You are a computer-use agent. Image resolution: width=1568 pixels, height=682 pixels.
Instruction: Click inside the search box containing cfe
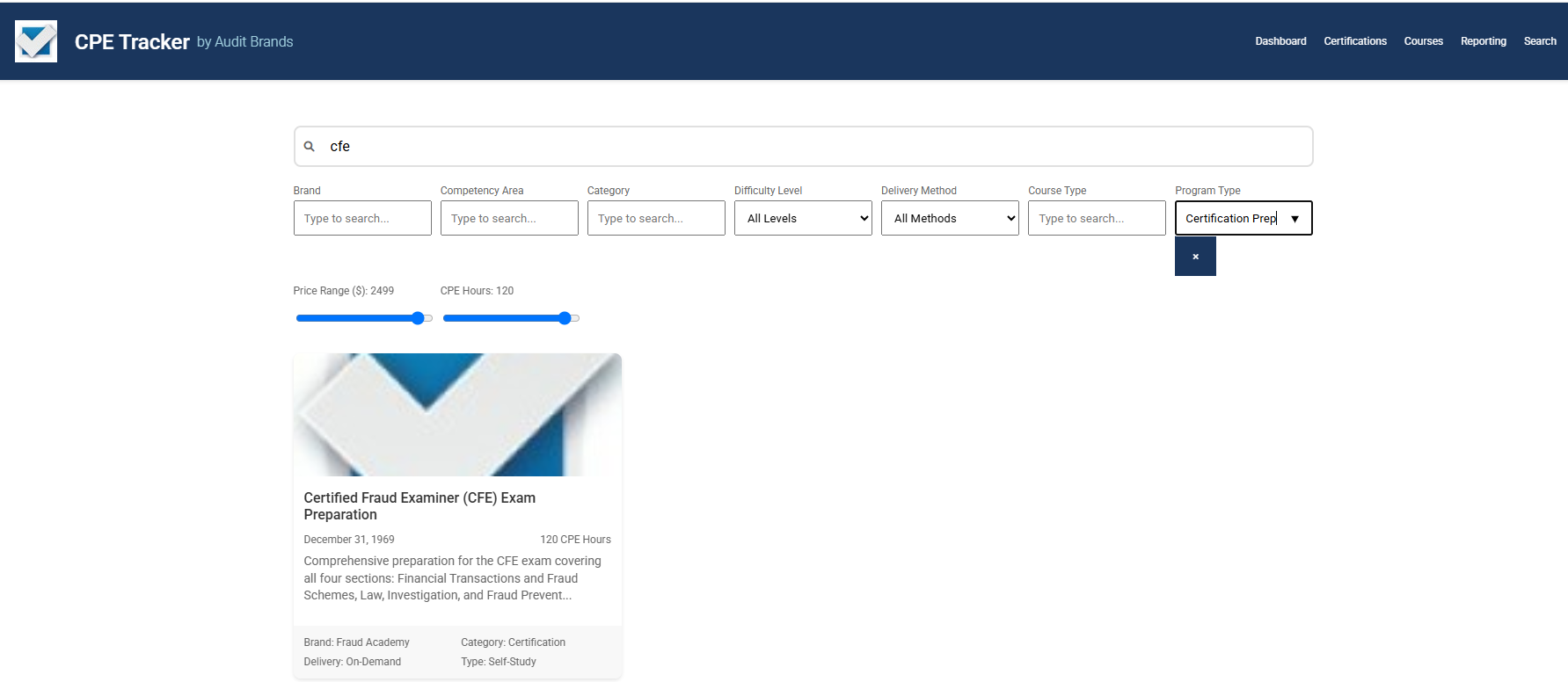pyautogui.click(x=803, y=146)
